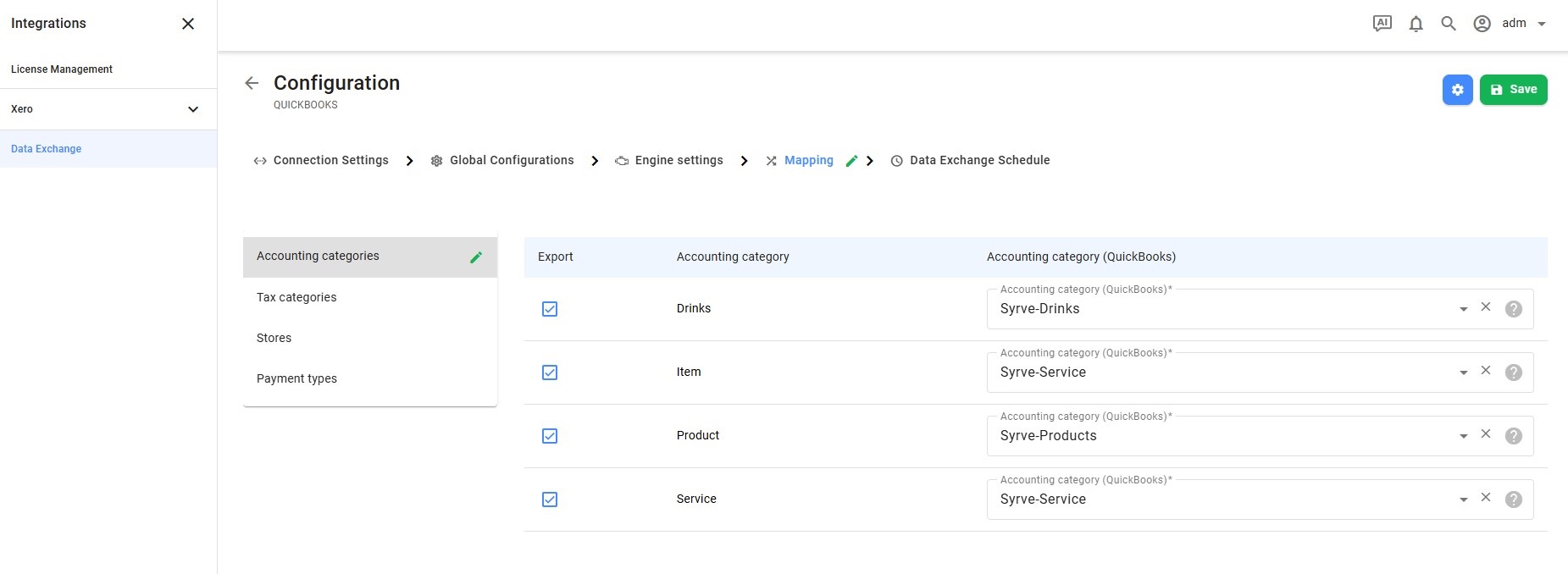Clear the Syrve-Service selection in Item row

(x=1485, y=370)
